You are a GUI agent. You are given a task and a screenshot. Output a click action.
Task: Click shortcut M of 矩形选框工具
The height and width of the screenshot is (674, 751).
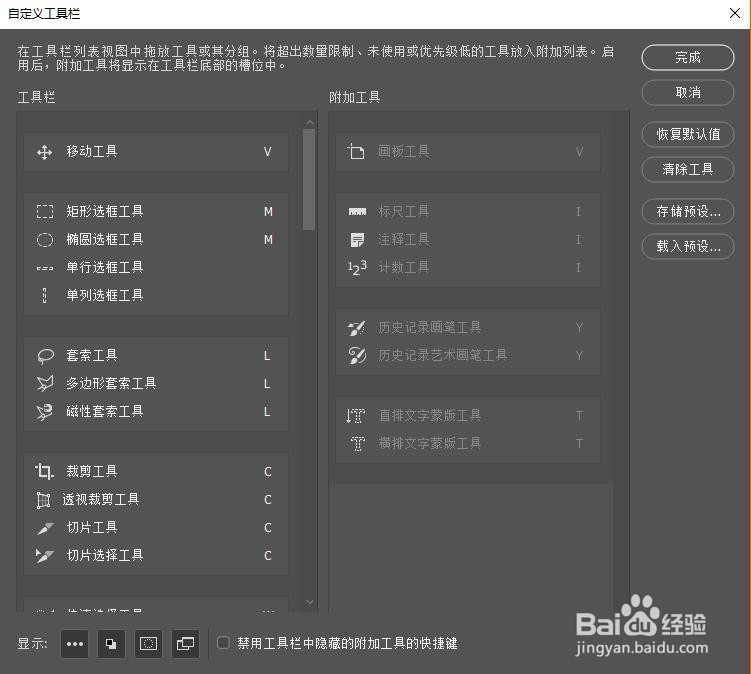[268, 212]
